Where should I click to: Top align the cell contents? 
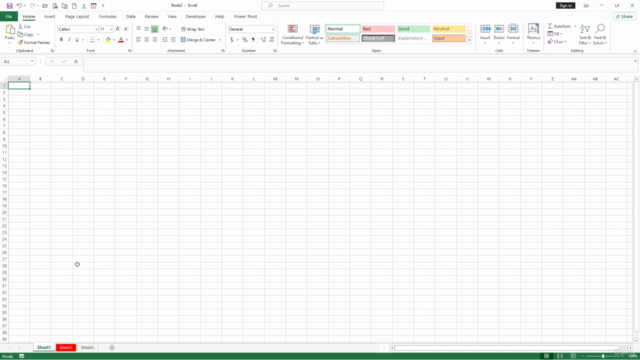139,29
